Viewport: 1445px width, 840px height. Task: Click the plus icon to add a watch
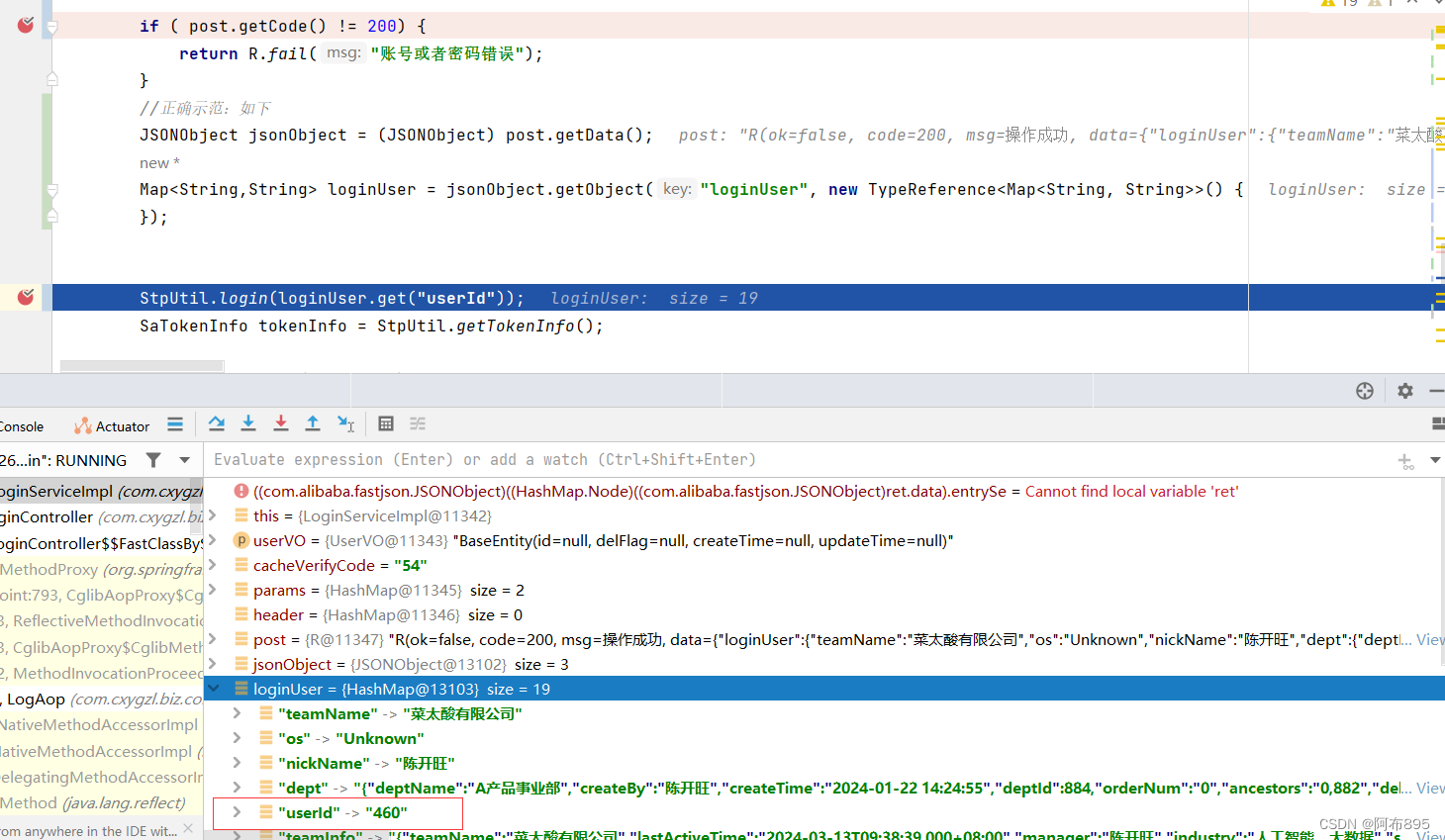1403,461
